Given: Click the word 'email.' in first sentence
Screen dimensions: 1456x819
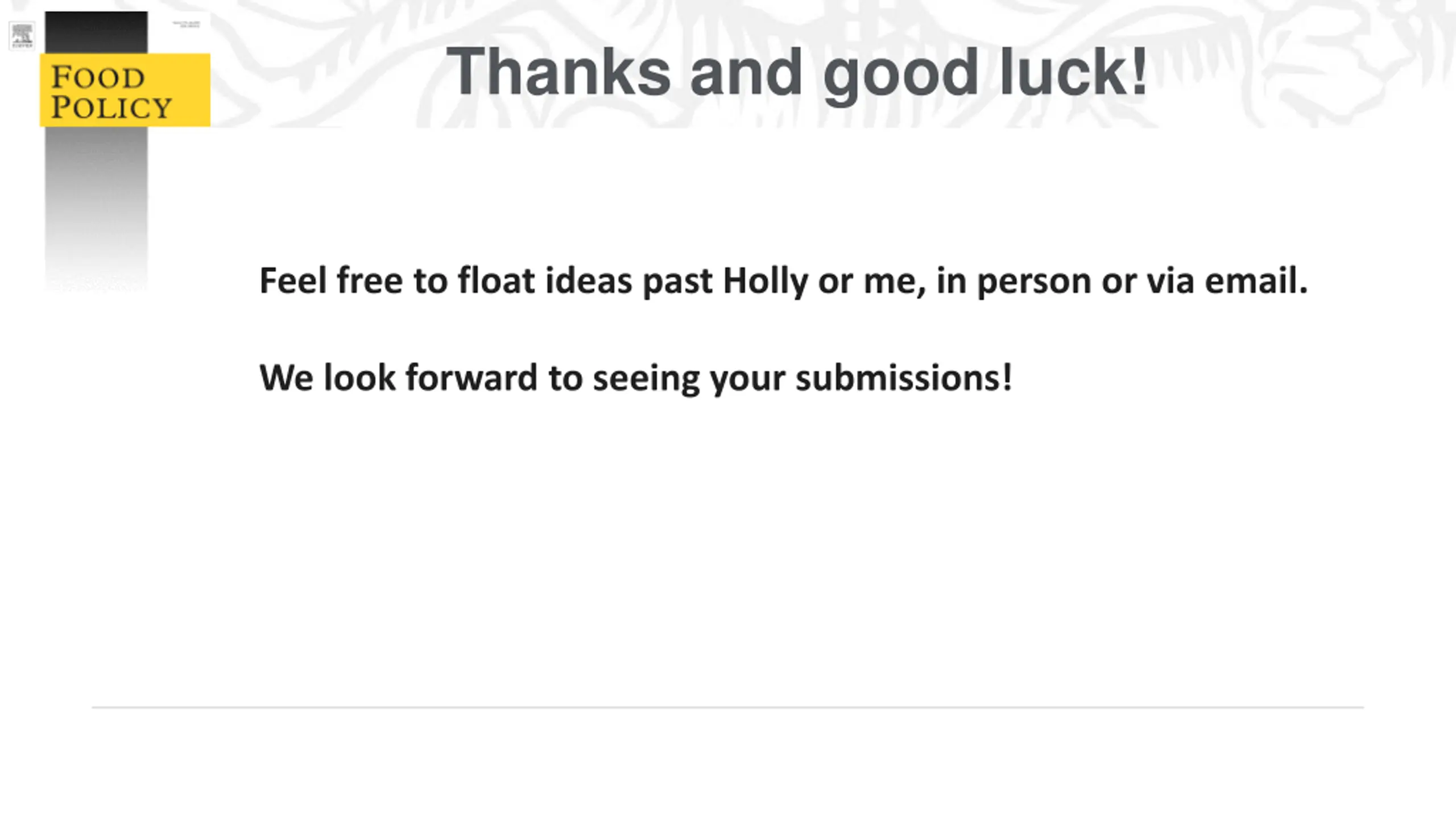Looking at the screenshot, I should 1256,281.
